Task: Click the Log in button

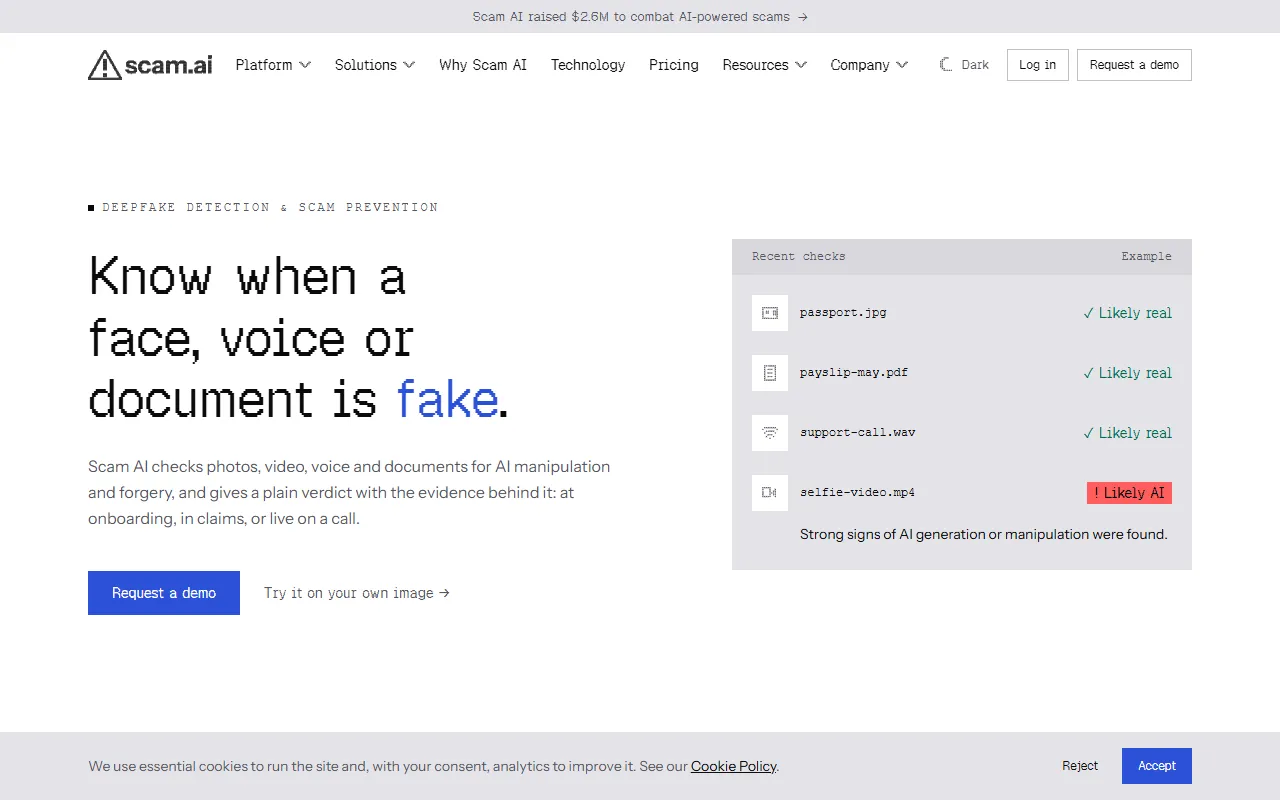Action: tap(1038, 65)
